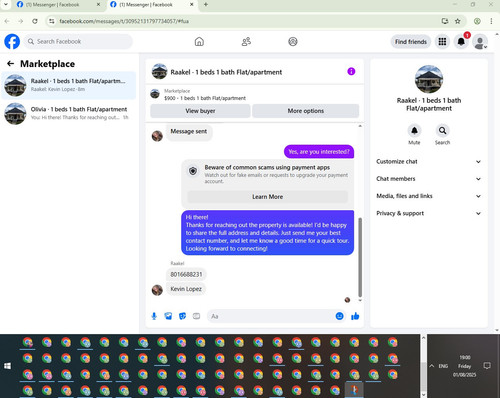Expand Customize chat section
The width and height of the screenshot is (500, 398).
429,162
